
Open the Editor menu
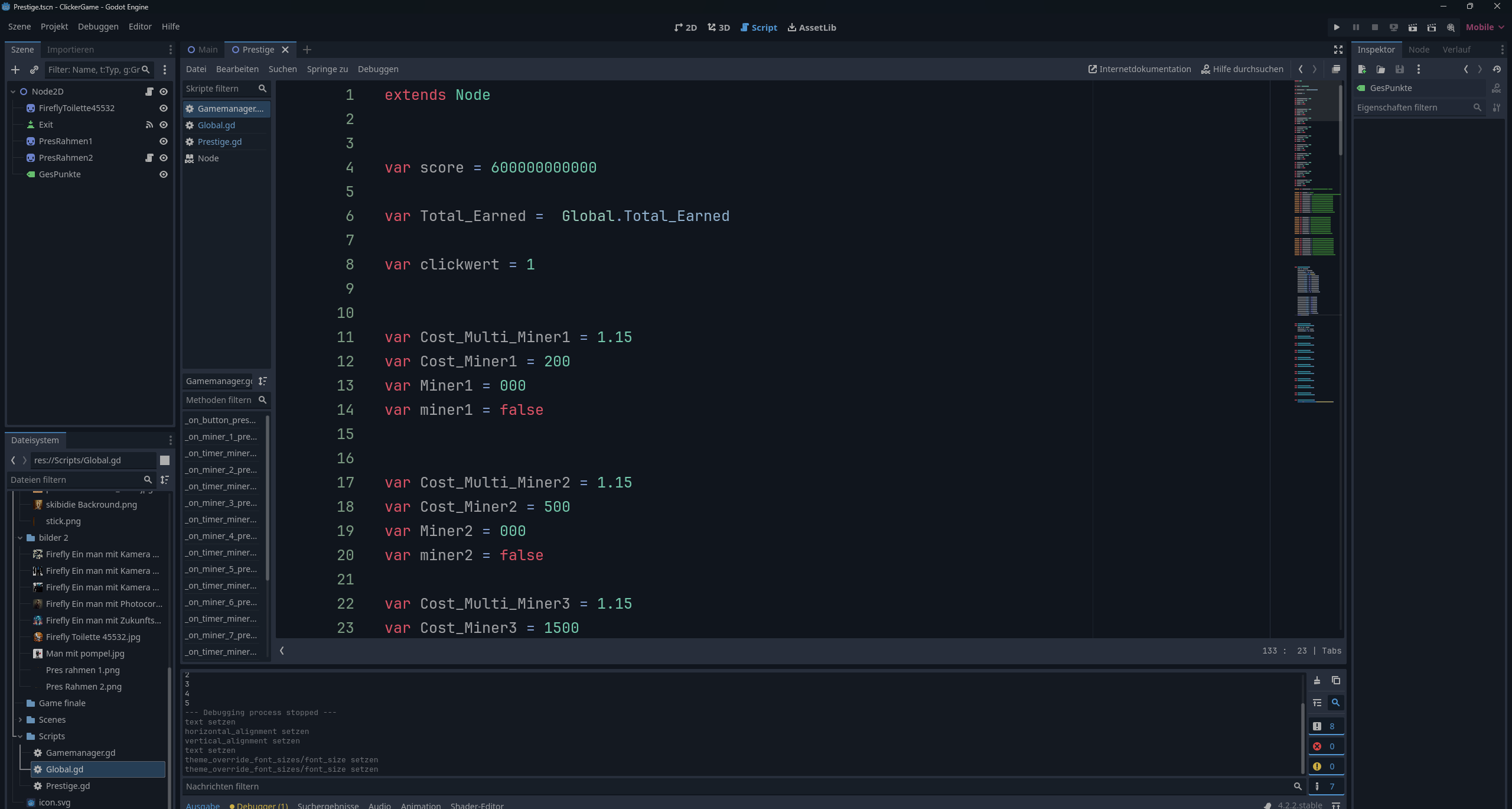[140, 27]
